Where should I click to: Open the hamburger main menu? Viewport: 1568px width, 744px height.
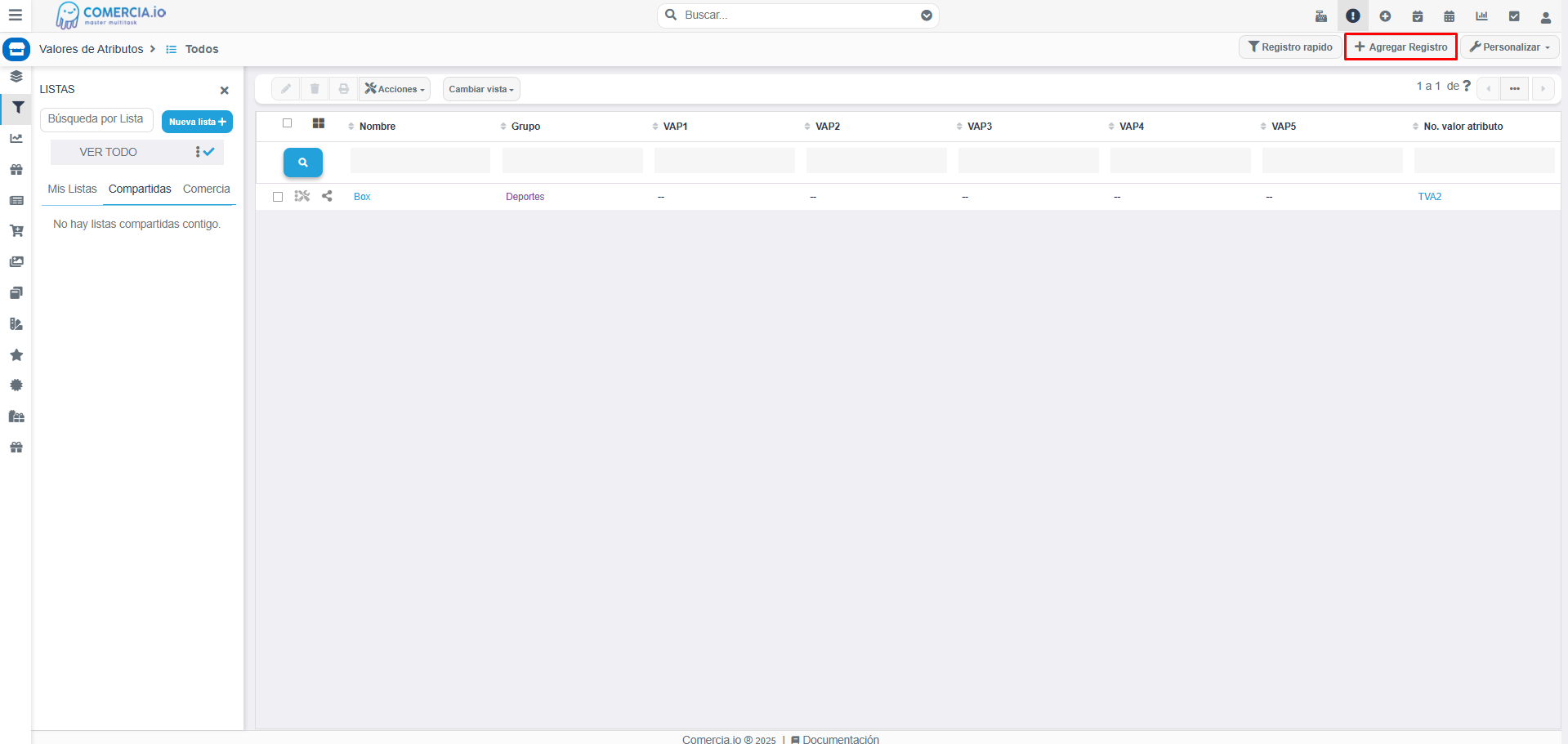tap(15, 15)
